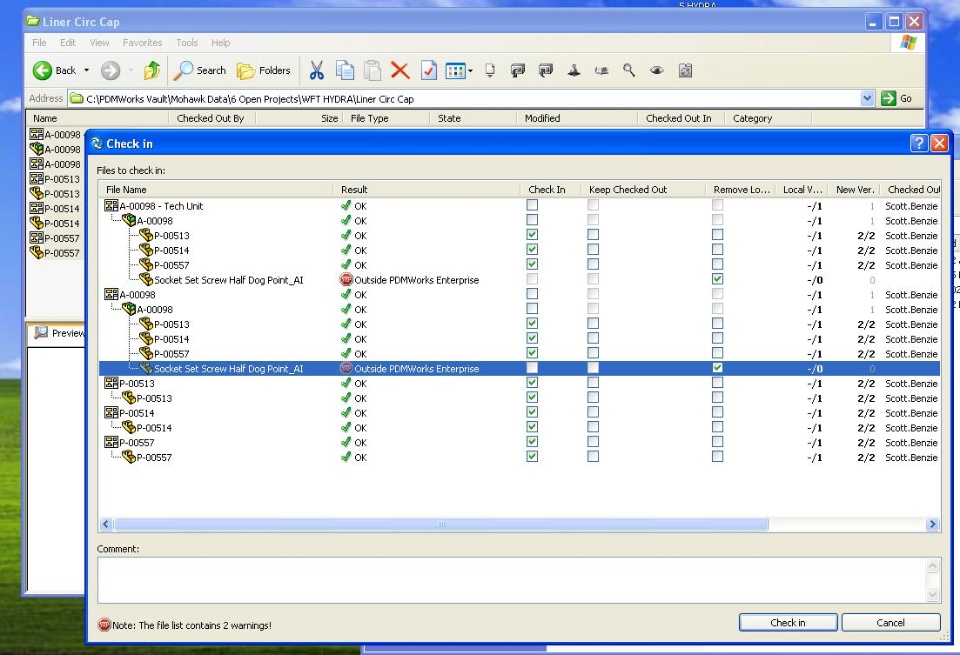This screenshot has height=655, width=960.
Task: Click the eye View File toolbar icon
Action: click(657, 70)
